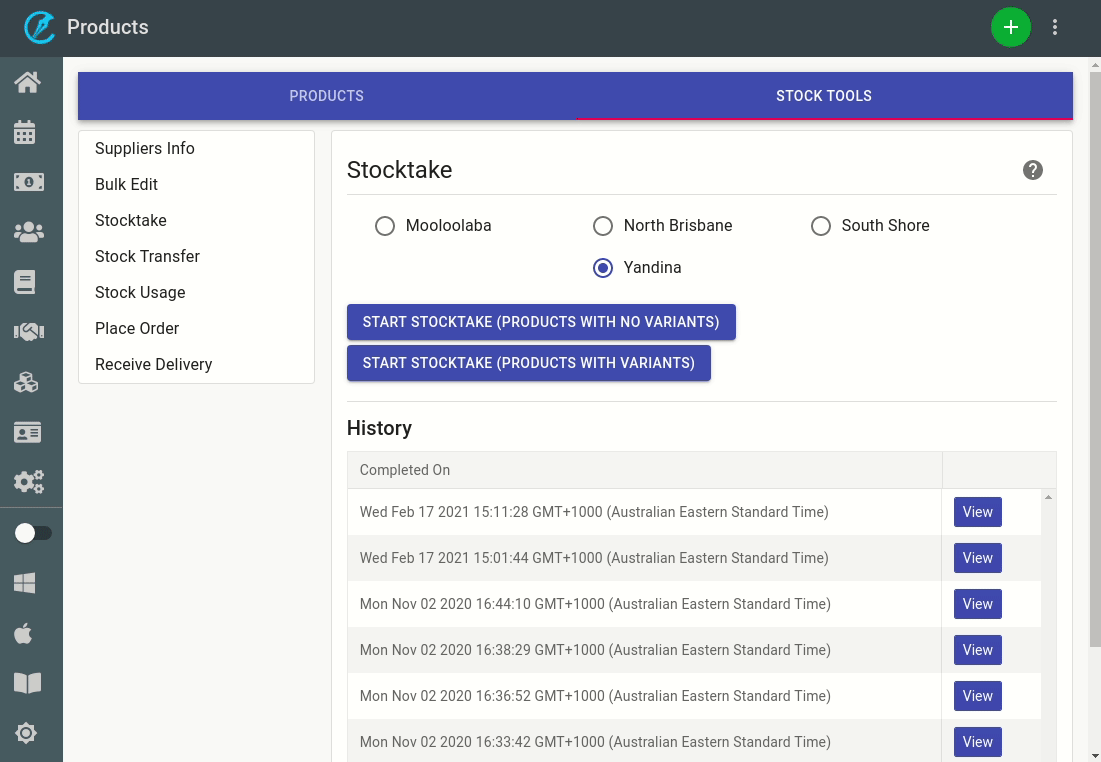This screenshot has height=762, width=1101.
Task: View the 16:44:10 Nov 02 stocktake
Action: point(977,604)
